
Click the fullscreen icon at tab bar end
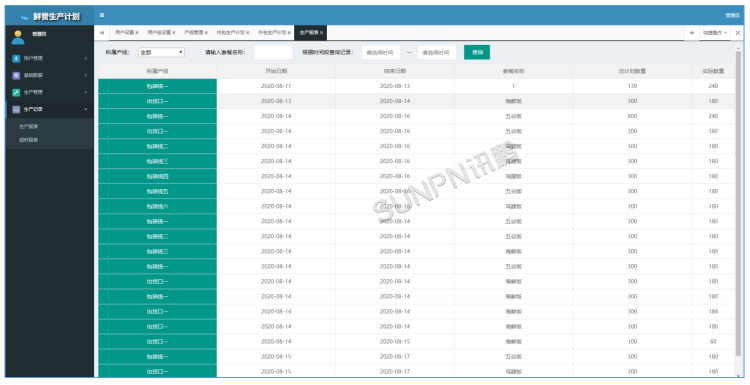(738, 33)
